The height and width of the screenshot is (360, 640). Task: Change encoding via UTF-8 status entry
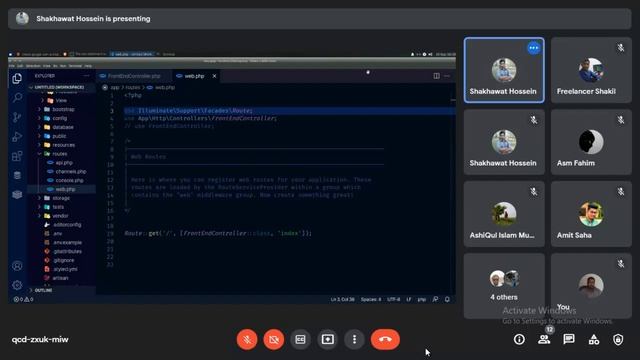point(393,299)
